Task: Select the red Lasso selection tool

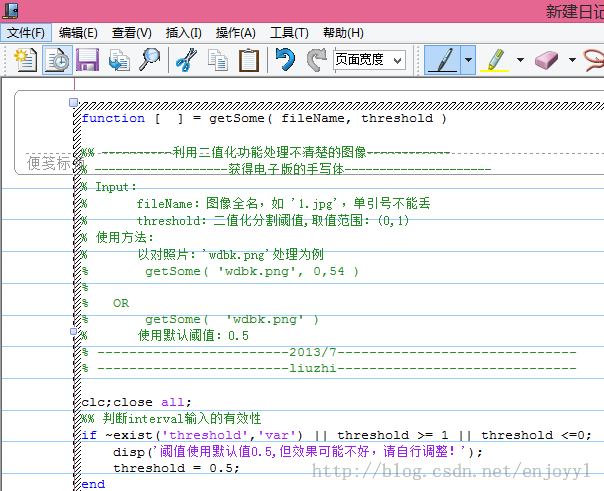Action: pos(594,60)
